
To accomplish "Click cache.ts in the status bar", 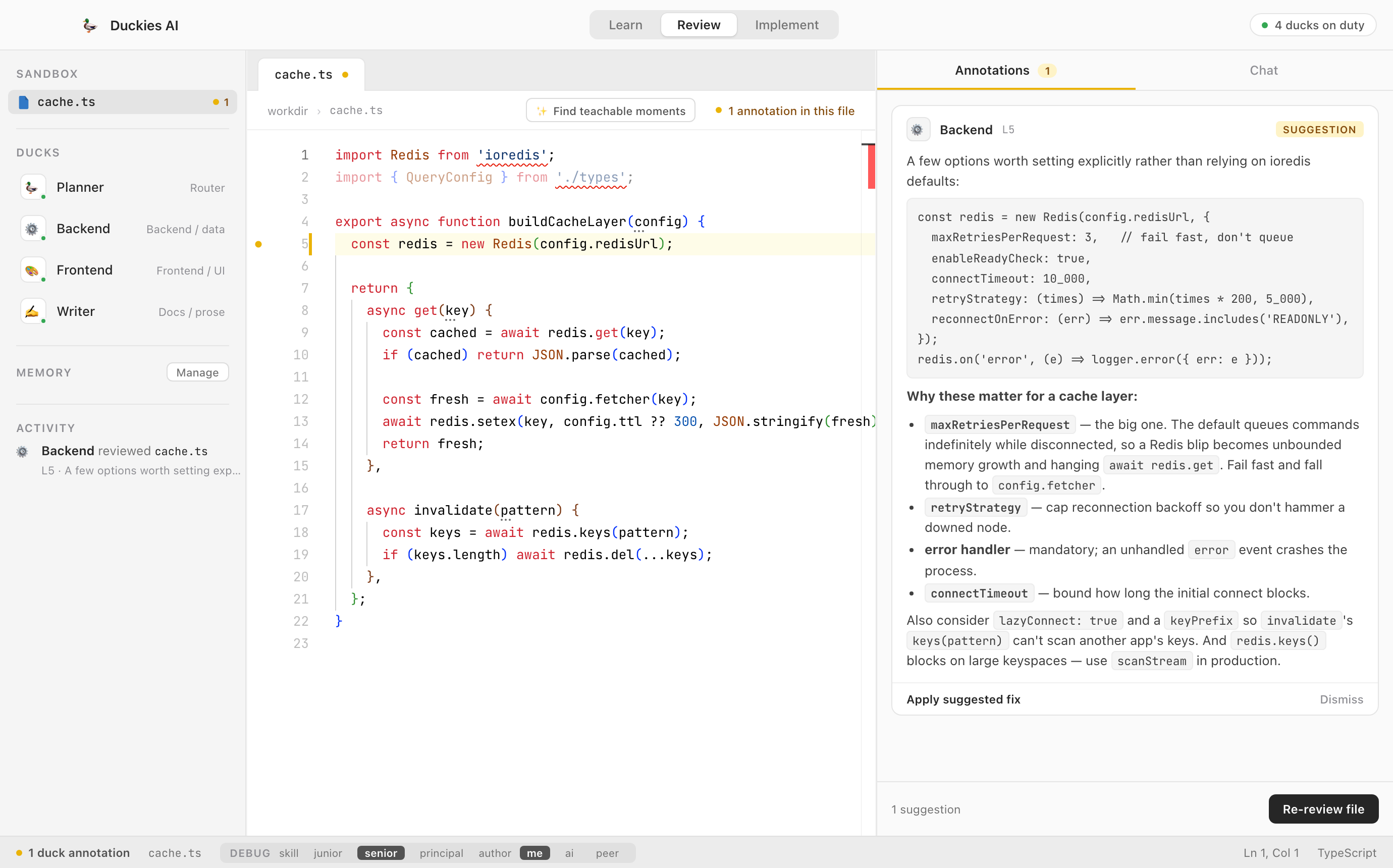I will pyautogui.click(x=175, y=853).
